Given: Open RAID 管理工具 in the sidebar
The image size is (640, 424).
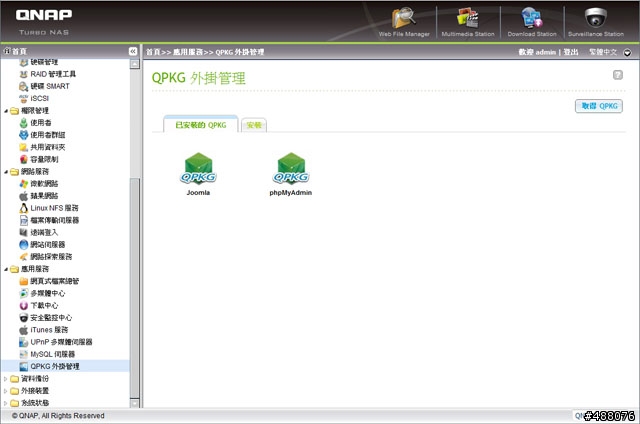Looking at the screenshot, I should tap(53, 74).
